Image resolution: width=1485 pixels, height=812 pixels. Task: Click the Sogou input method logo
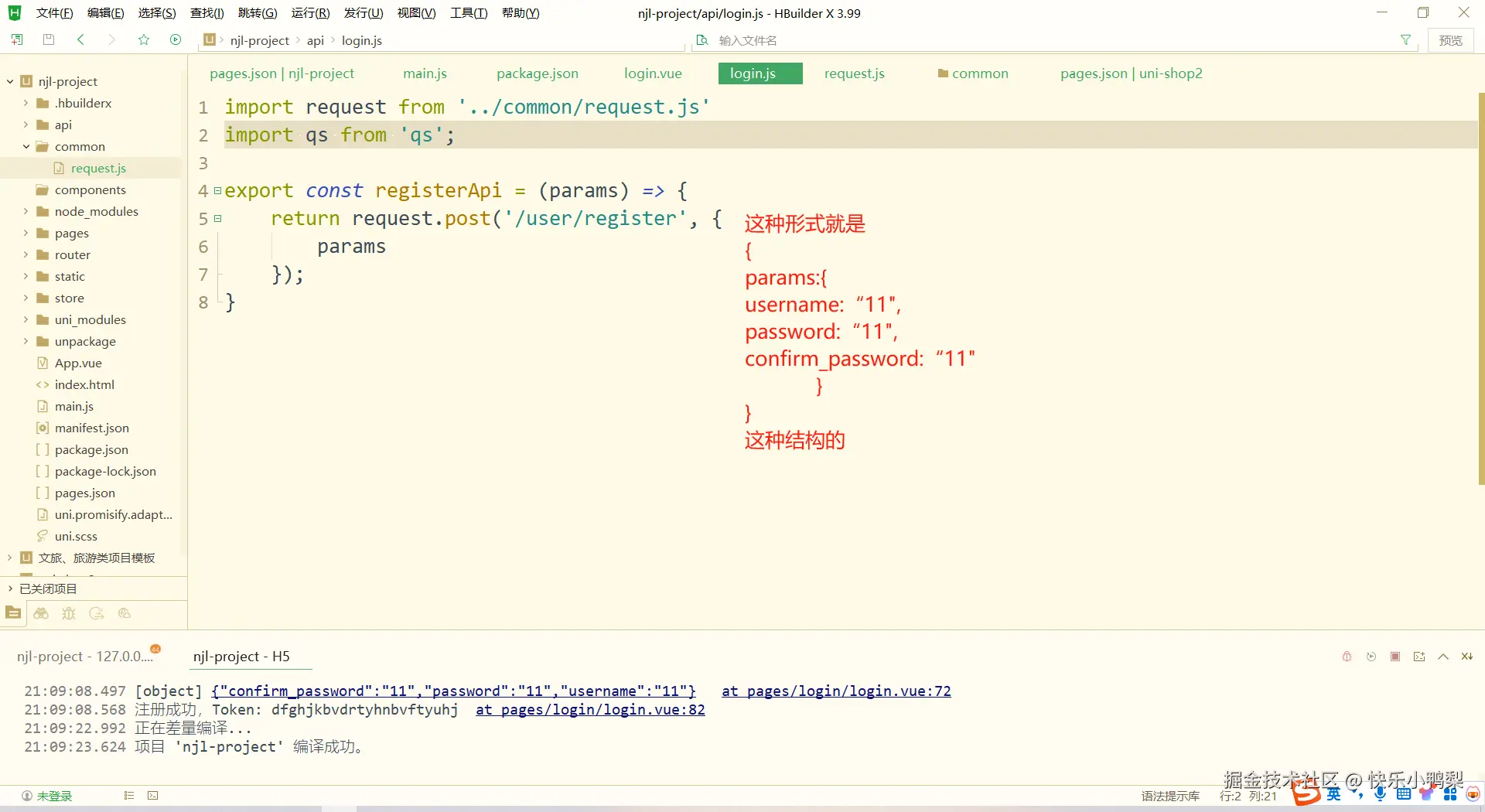point(1306,793)
